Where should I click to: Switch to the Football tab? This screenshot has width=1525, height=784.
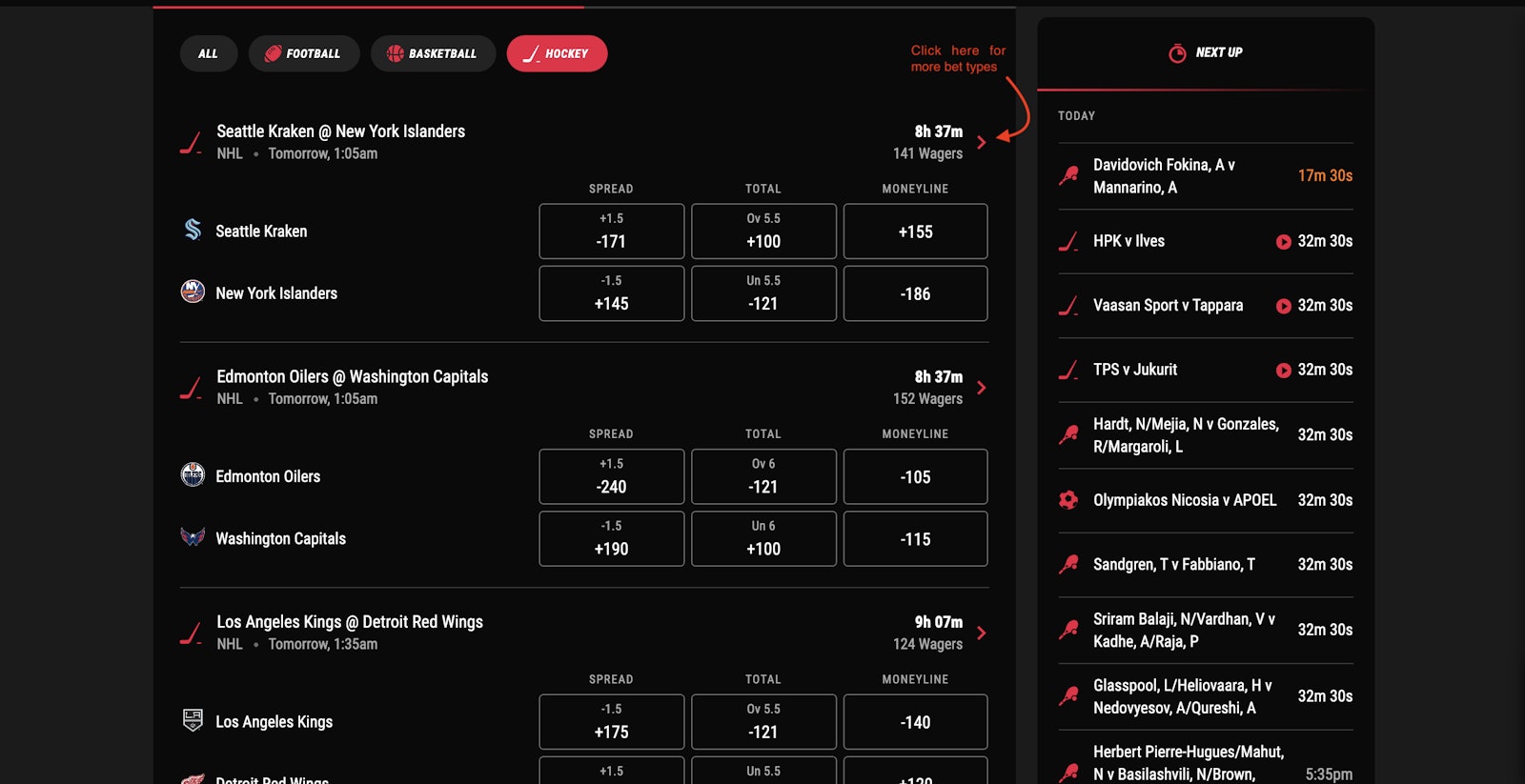coord(303,53)
